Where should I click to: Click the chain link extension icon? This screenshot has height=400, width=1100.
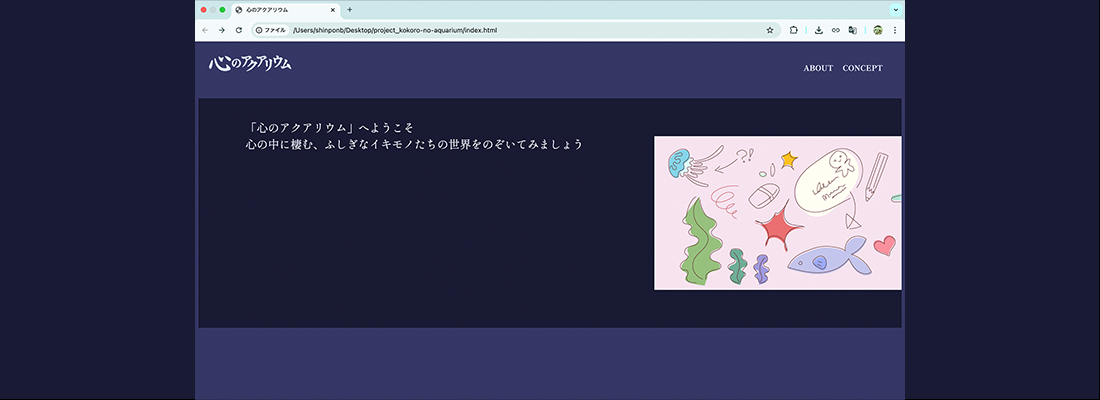click(836, 30)
